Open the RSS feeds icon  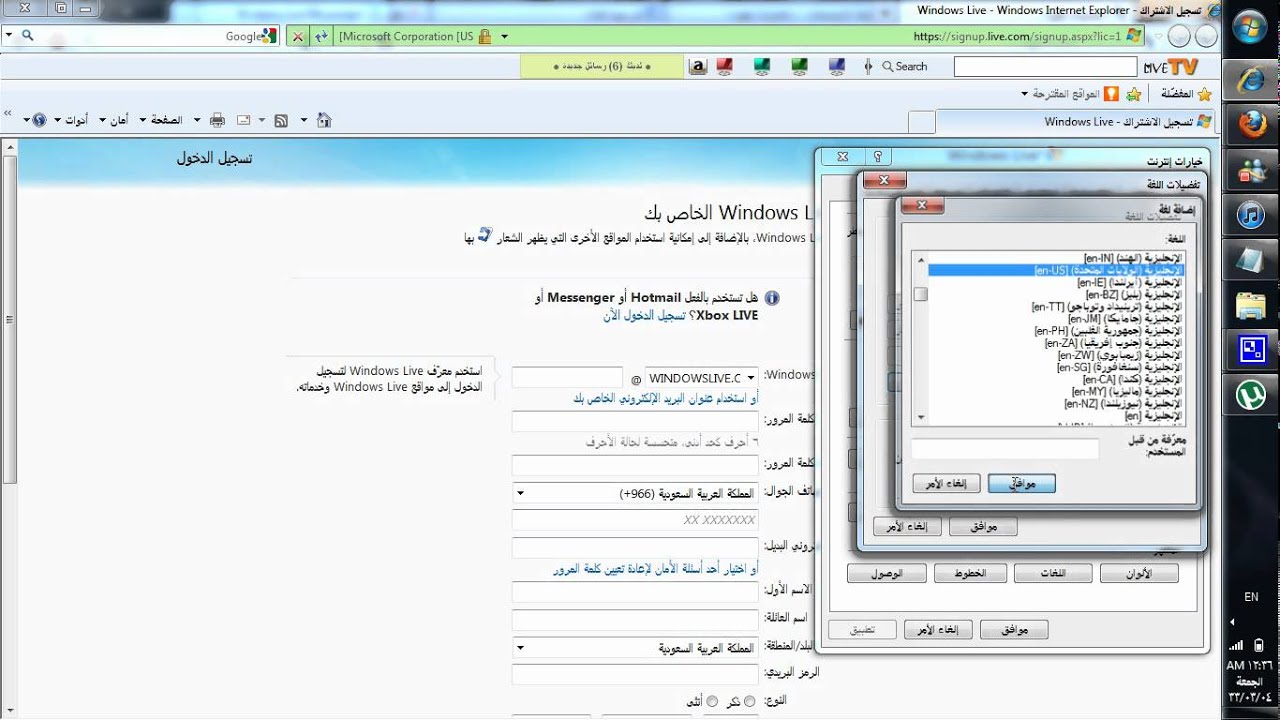pos(281,120)
